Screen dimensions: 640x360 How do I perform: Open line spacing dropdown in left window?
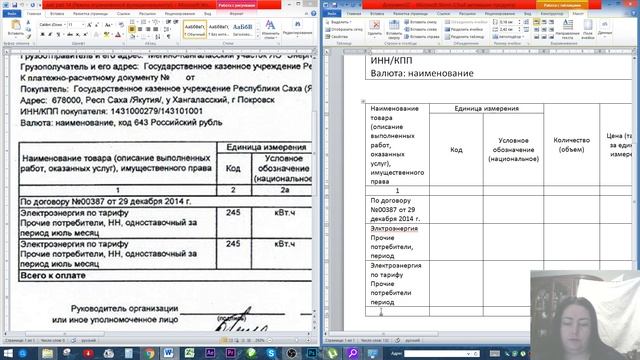point(167,29)
